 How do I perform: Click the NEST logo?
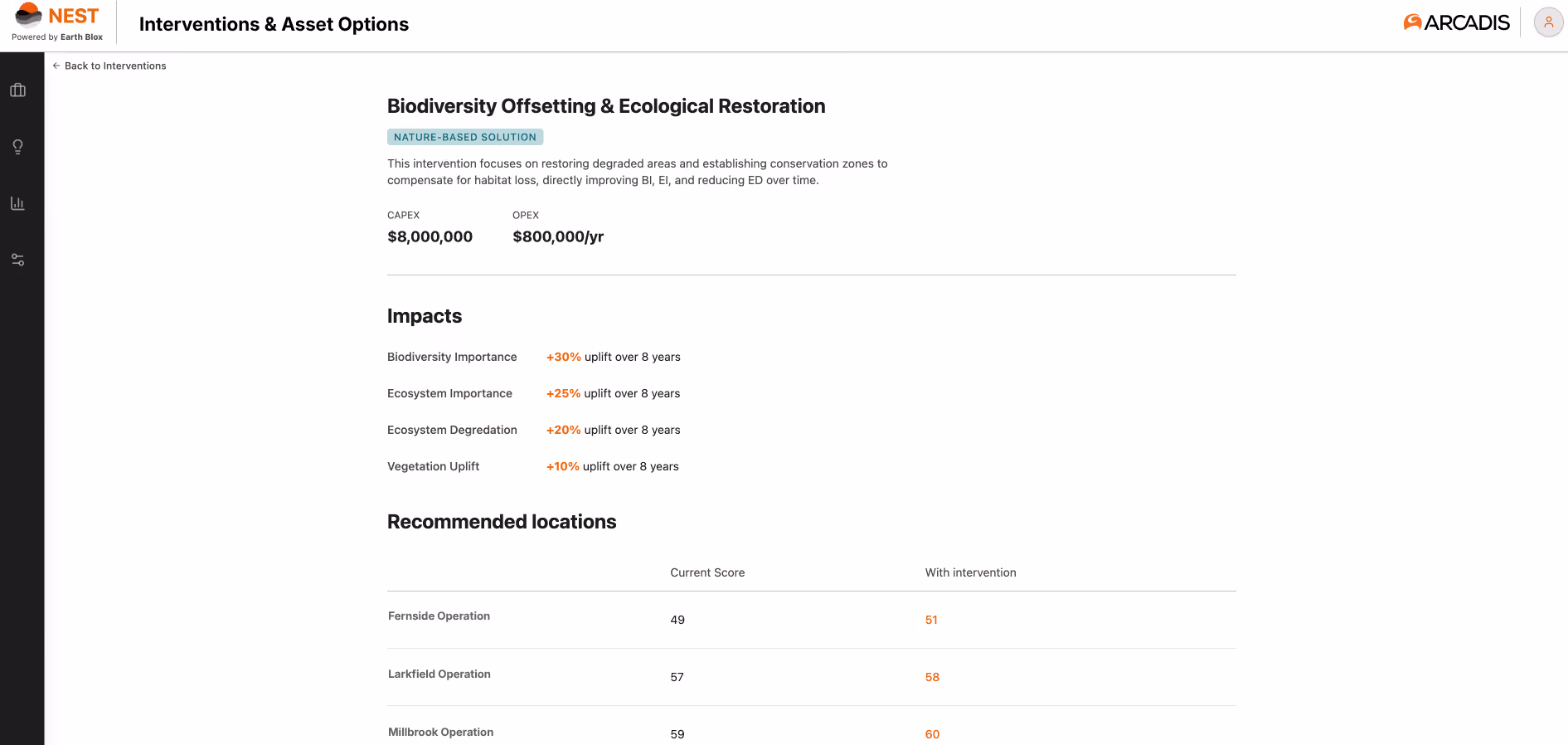[57, 22]
